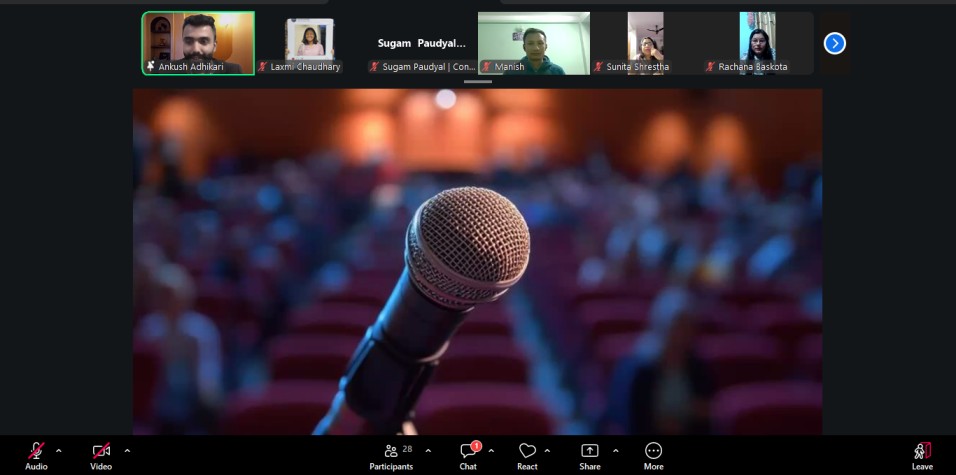956x475 pixels.
Task: Expand video options arrow next to Video
Action: 127,450
